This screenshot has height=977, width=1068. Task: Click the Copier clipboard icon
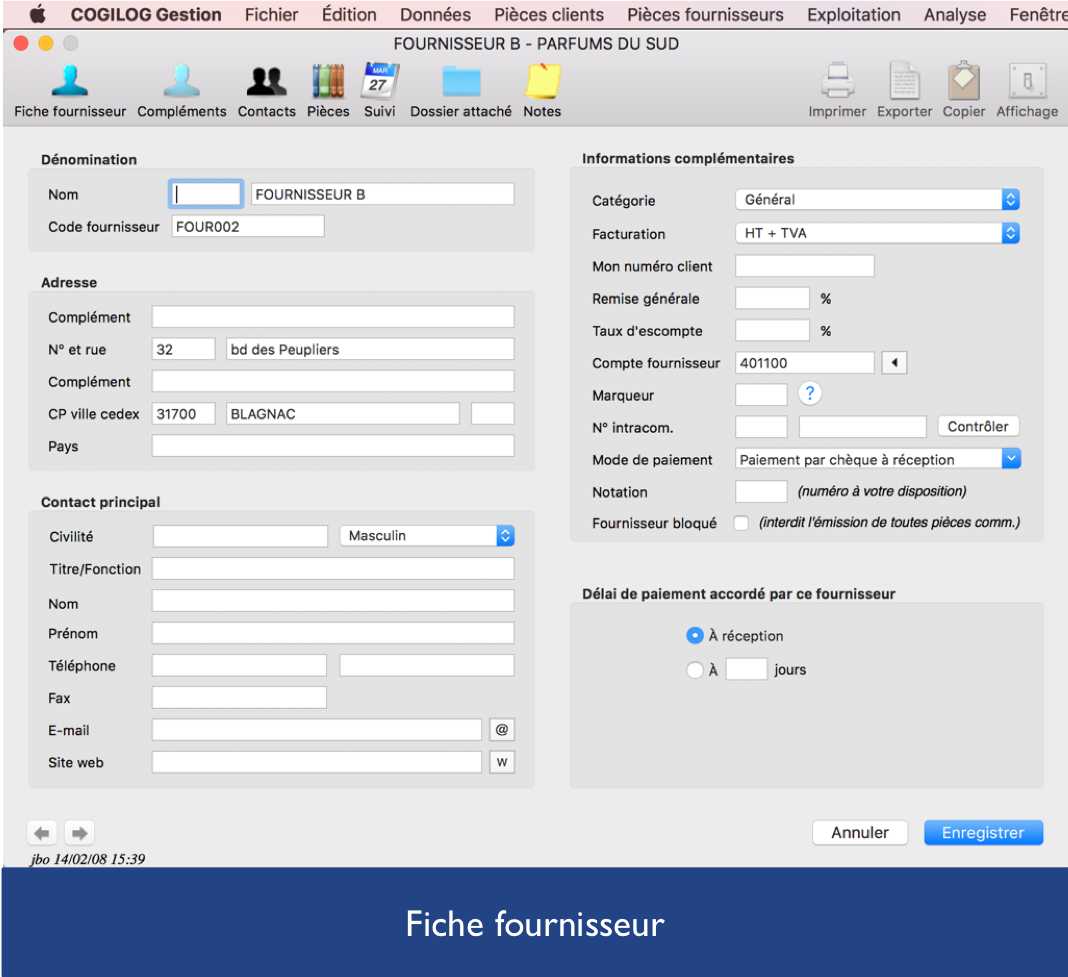(964, 81)
